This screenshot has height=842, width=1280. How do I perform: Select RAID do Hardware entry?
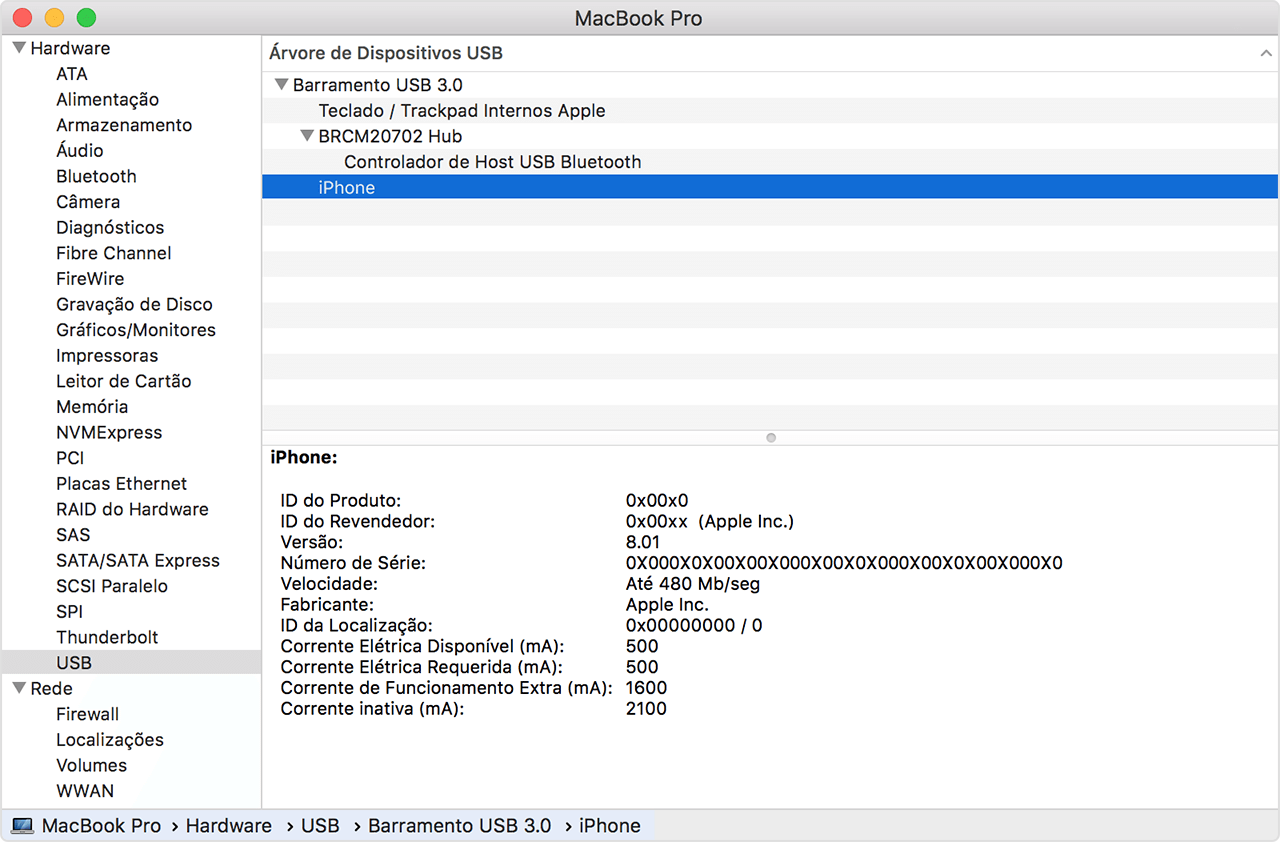pos(132,509)
